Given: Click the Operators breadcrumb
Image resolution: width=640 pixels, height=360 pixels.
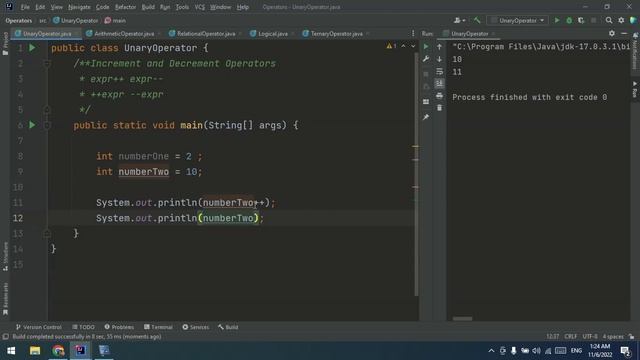Looking at the screenshot, I should 18,20.
